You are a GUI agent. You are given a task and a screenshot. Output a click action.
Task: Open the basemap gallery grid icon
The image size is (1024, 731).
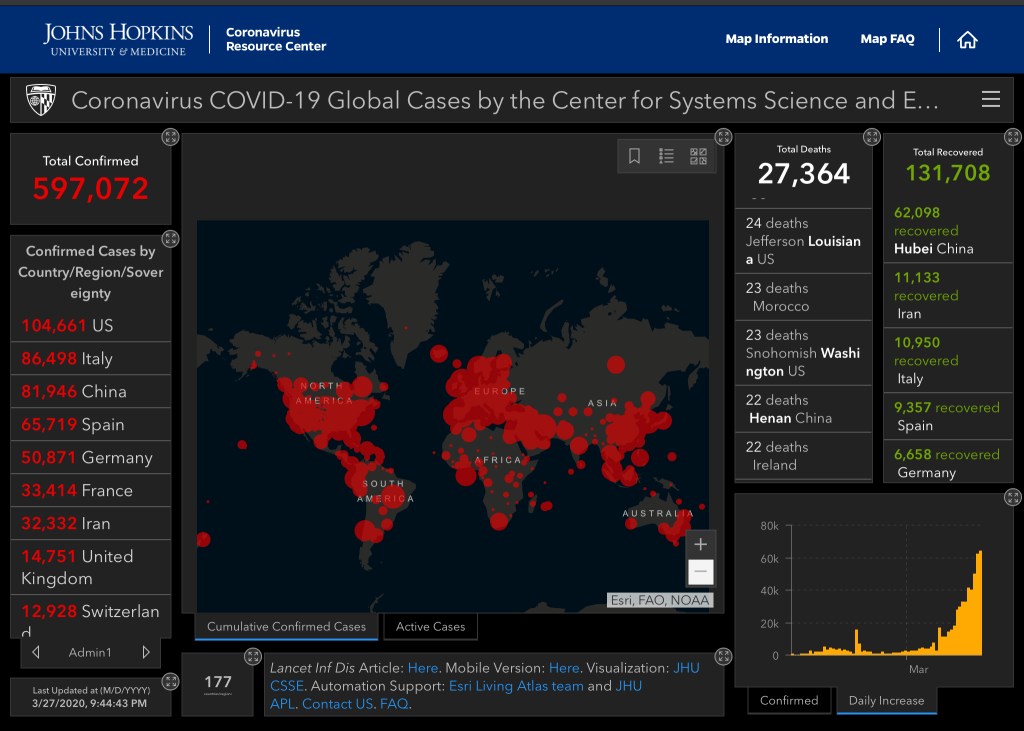(x=698, y=156)
